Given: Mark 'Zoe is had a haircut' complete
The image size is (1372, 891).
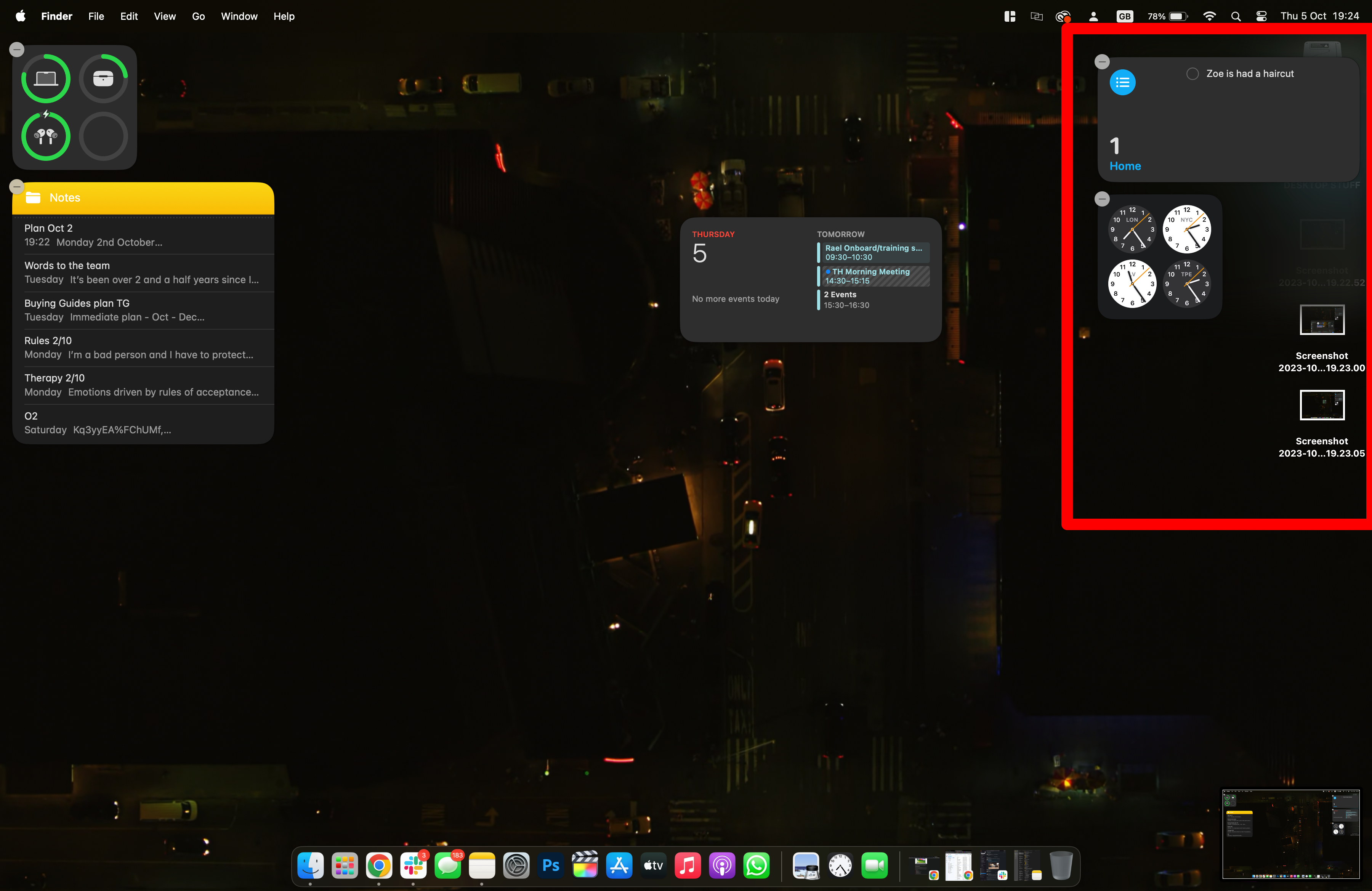Looking at the screenshot, I should 1192,74.
